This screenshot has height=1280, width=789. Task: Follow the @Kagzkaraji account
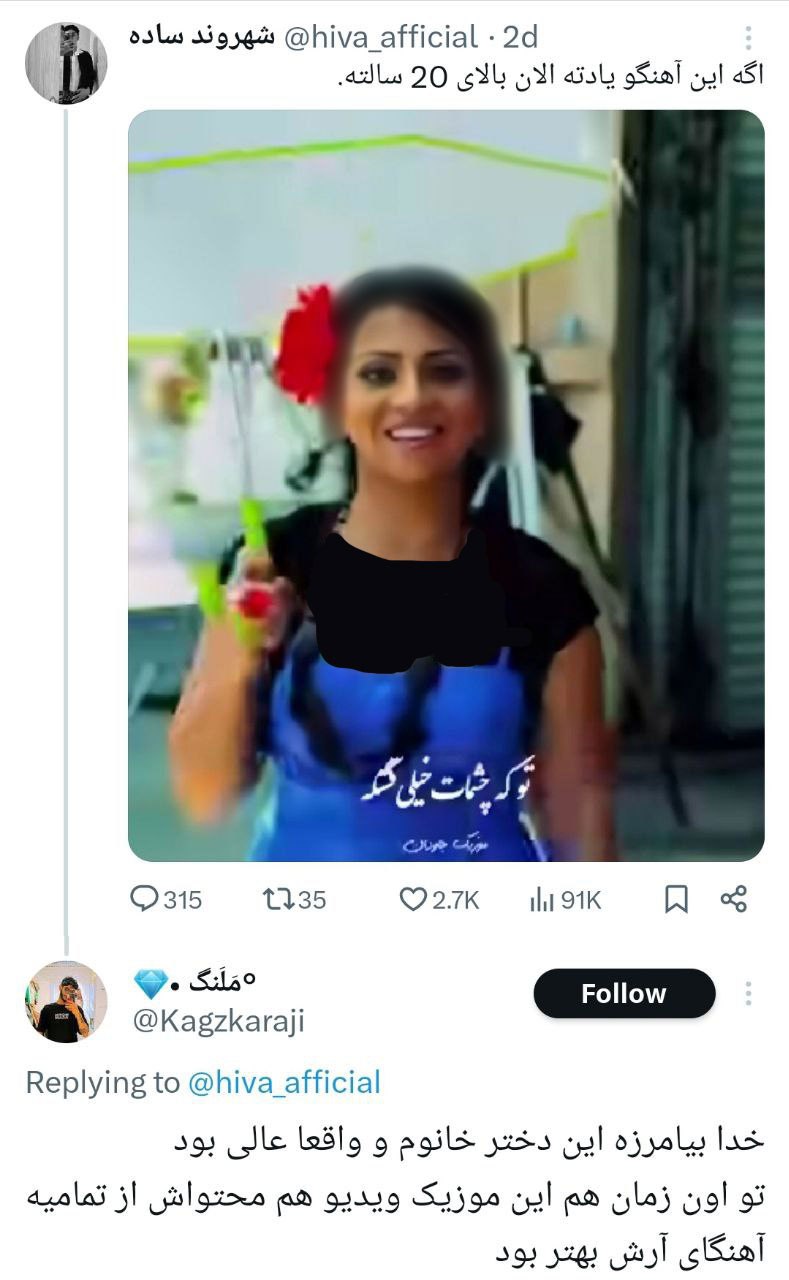pos(624,994)
